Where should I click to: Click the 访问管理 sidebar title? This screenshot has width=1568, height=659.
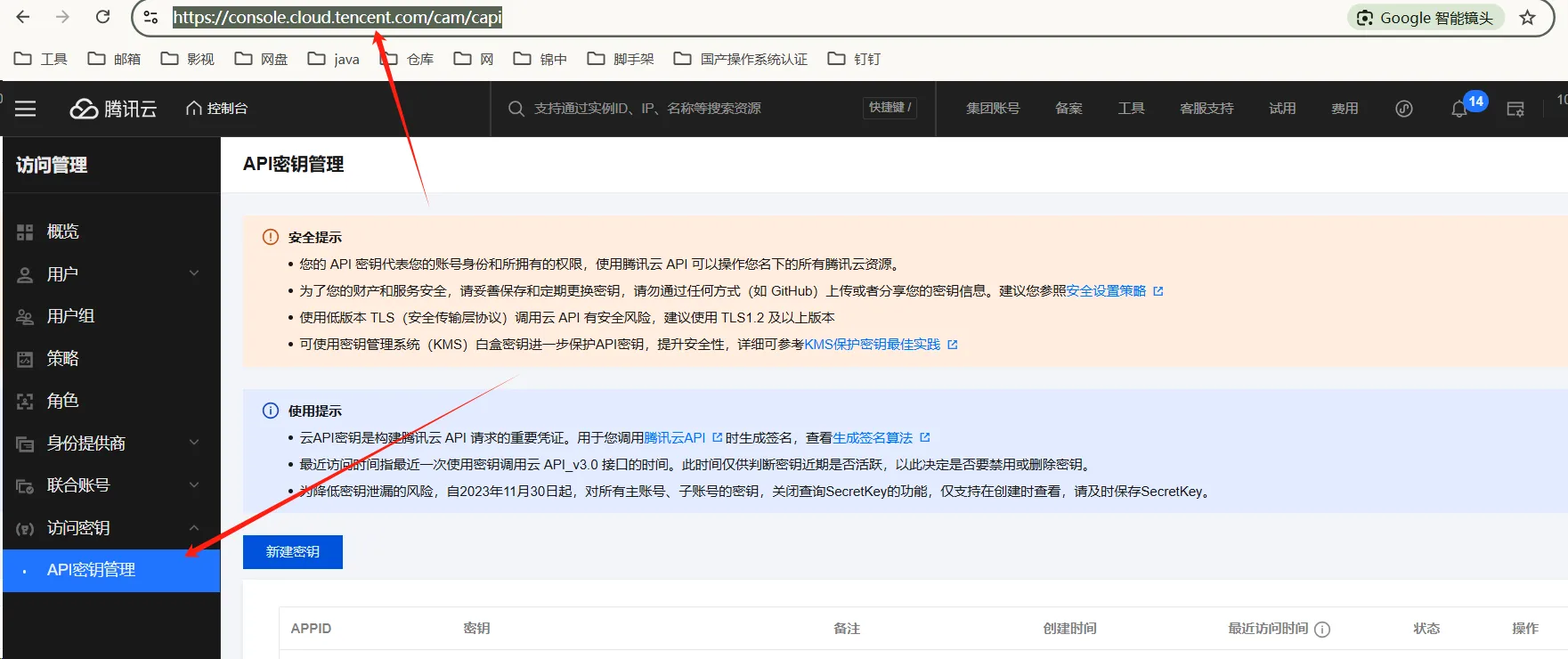click(x=52, y=165)
